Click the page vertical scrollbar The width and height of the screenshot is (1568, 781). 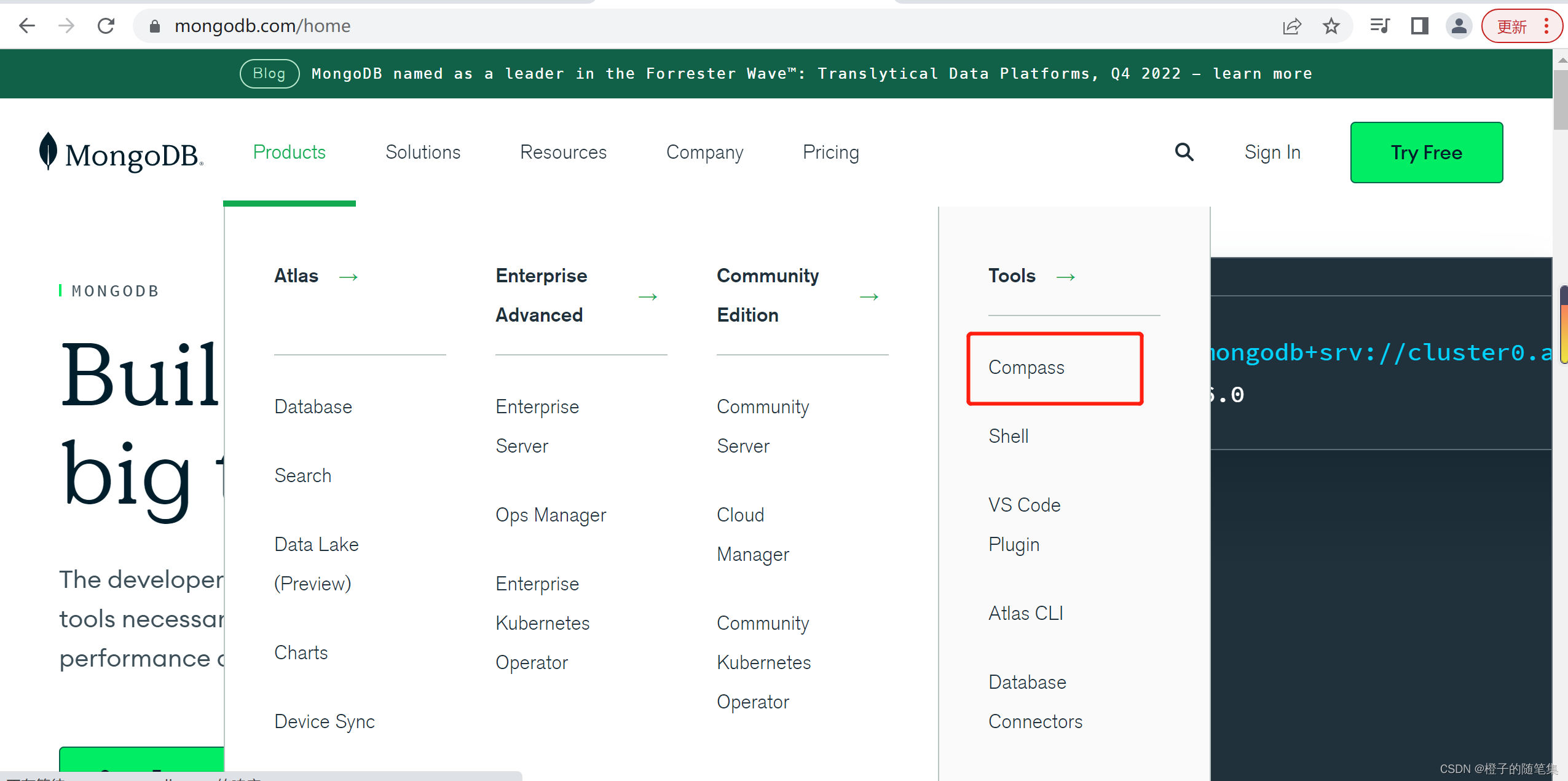point(1560,98)
